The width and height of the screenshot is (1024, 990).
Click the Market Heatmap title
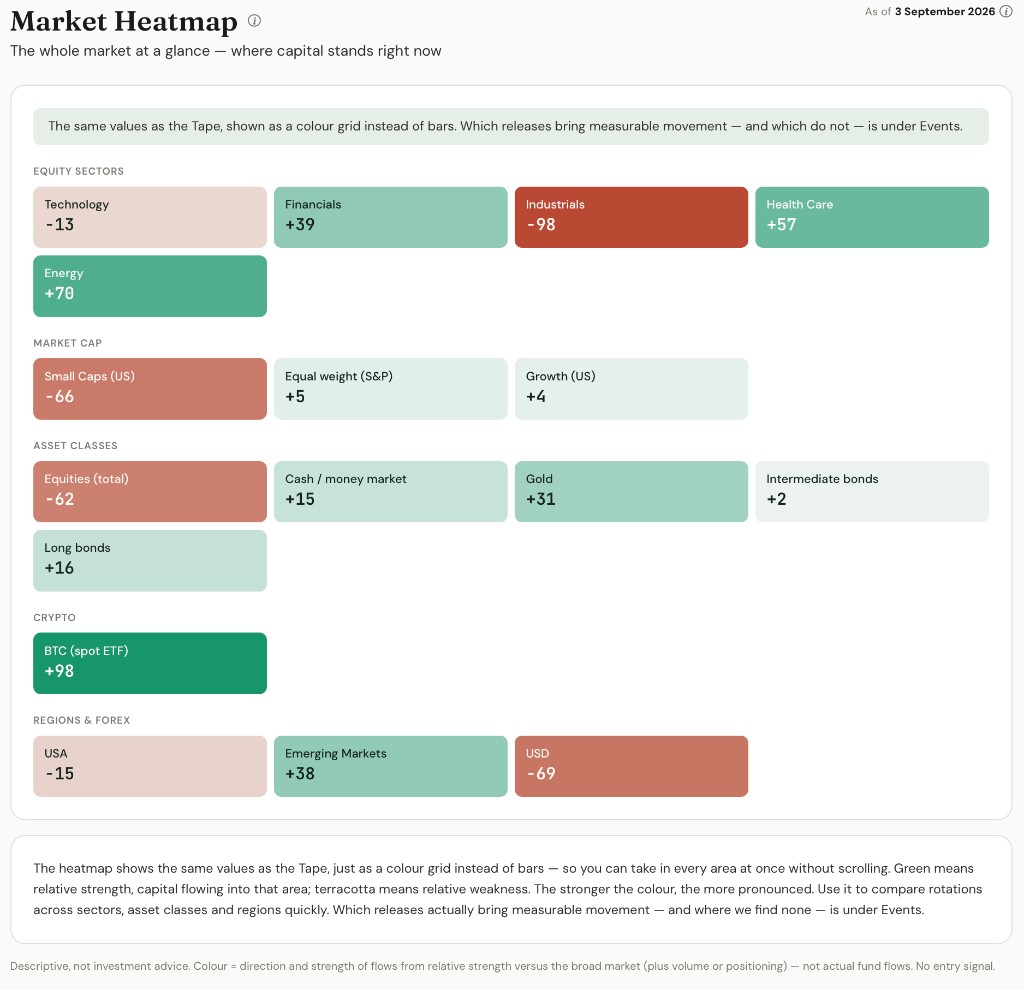pyautogui.click(x=124, y=21)
